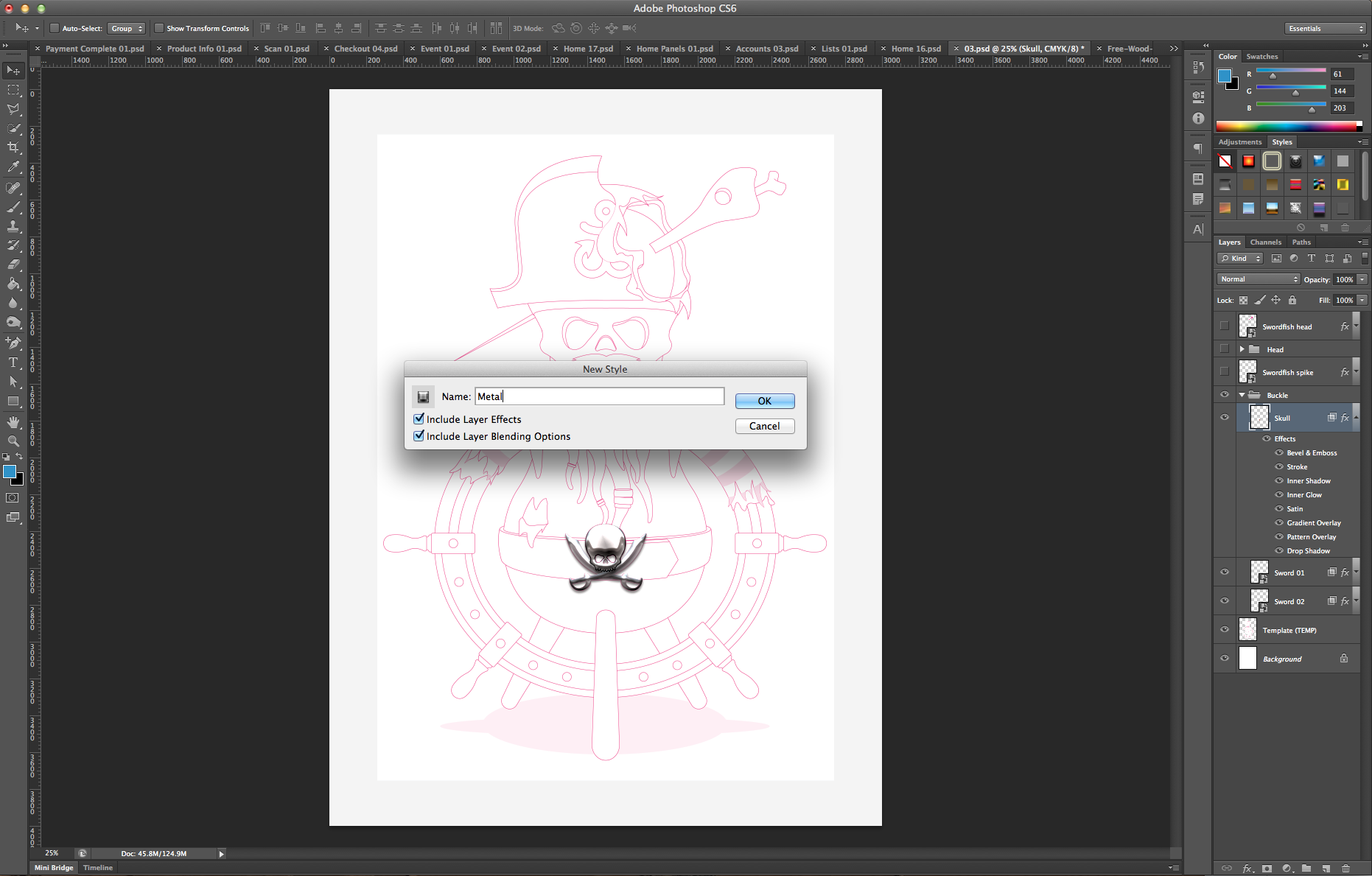Uncheck Include Layer Blending Options
Image resolution: width=1372 pixels, height=876 pixels.
click(419, 435)
